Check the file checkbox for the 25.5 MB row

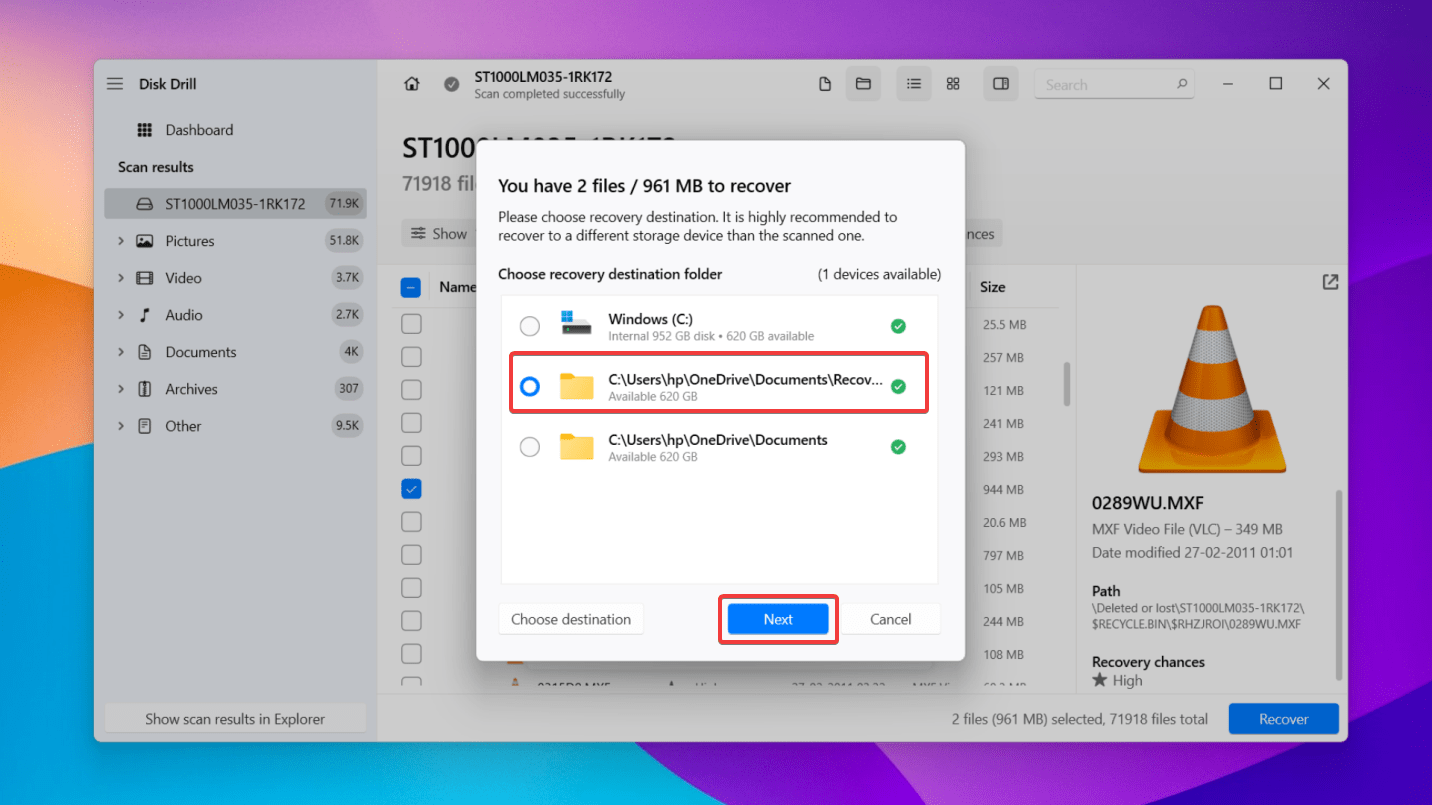(411, 324)
